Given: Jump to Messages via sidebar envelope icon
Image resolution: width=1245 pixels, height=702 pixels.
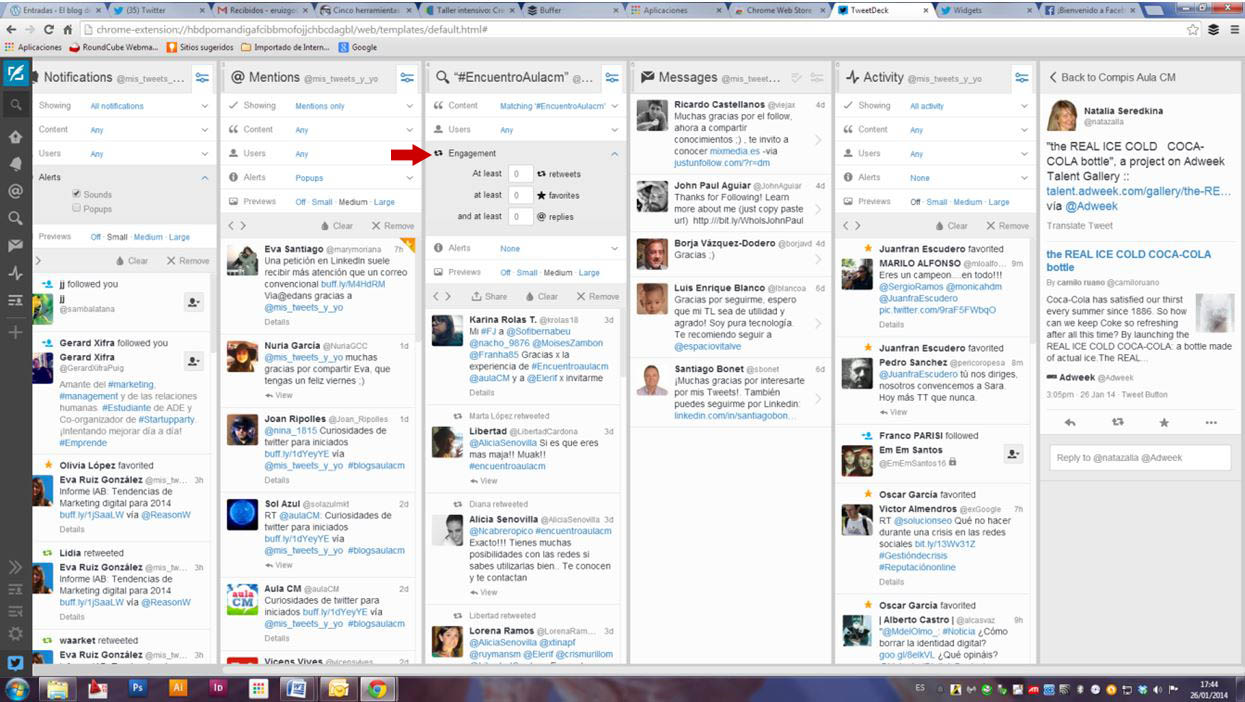Looking at the screenshot, I should (16, 245).
